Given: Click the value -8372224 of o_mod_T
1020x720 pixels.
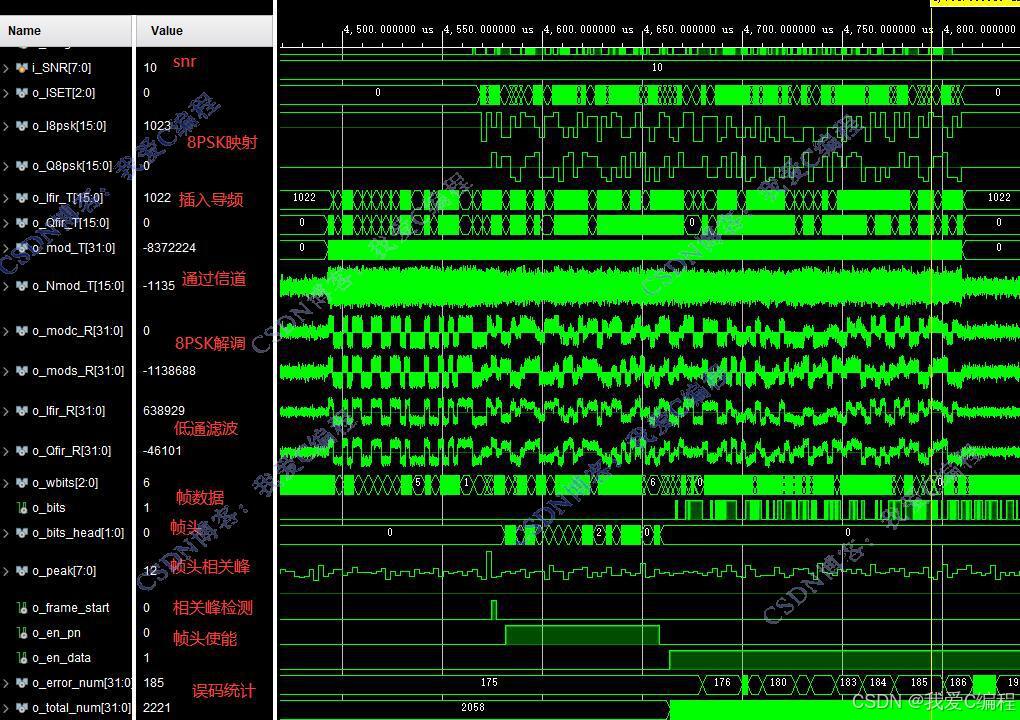Looking at the screenshot, I should coord(169,248).
